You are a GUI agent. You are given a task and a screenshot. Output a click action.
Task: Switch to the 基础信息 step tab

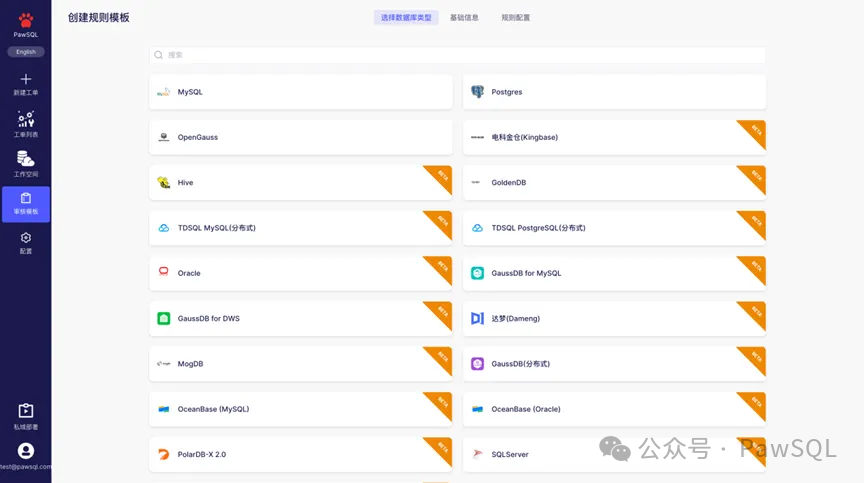click(x=464, y=18)
